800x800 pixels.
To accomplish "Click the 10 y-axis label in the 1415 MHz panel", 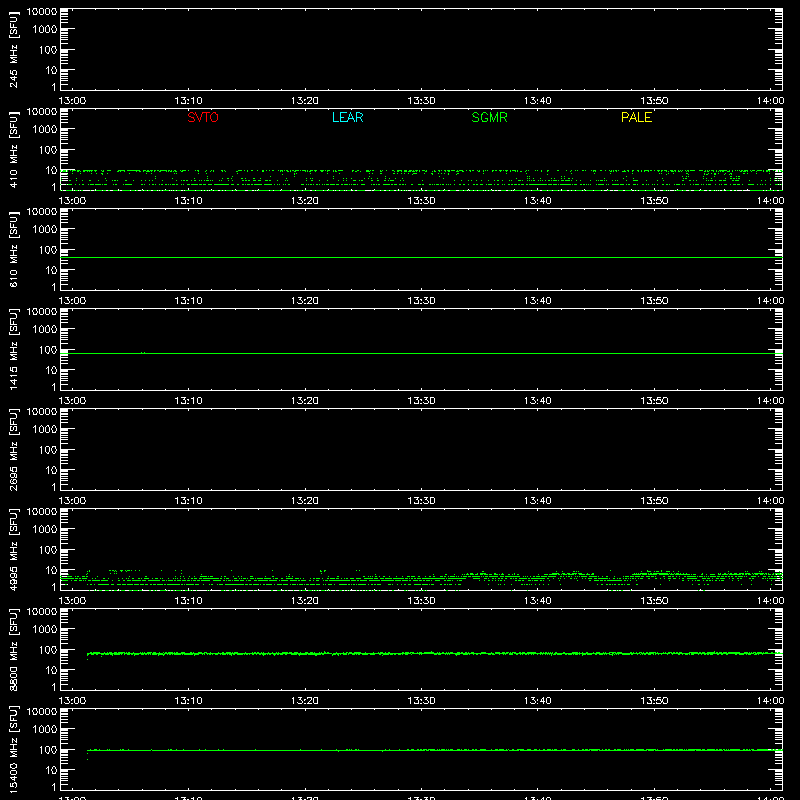I will point(51,370).
